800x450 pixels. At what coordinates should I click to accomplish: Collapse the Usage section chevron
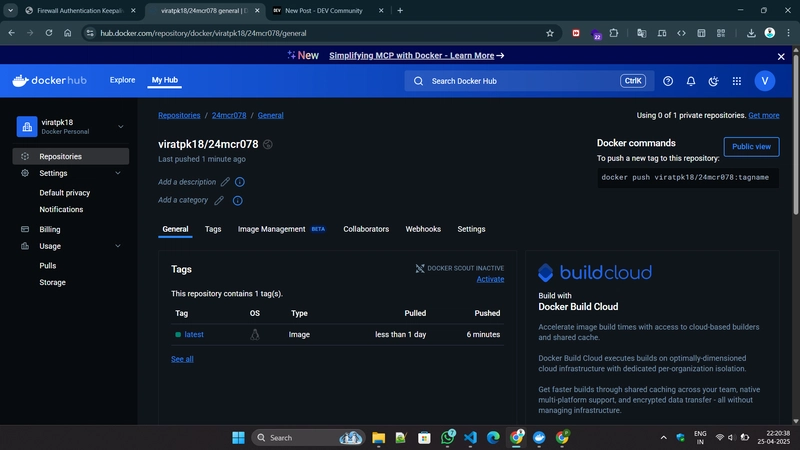click(118, 246)
